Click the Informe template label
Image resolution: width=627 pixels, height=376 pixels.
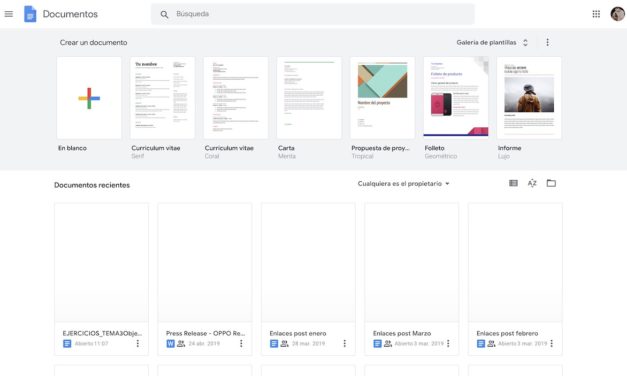(x=509, y=148)
